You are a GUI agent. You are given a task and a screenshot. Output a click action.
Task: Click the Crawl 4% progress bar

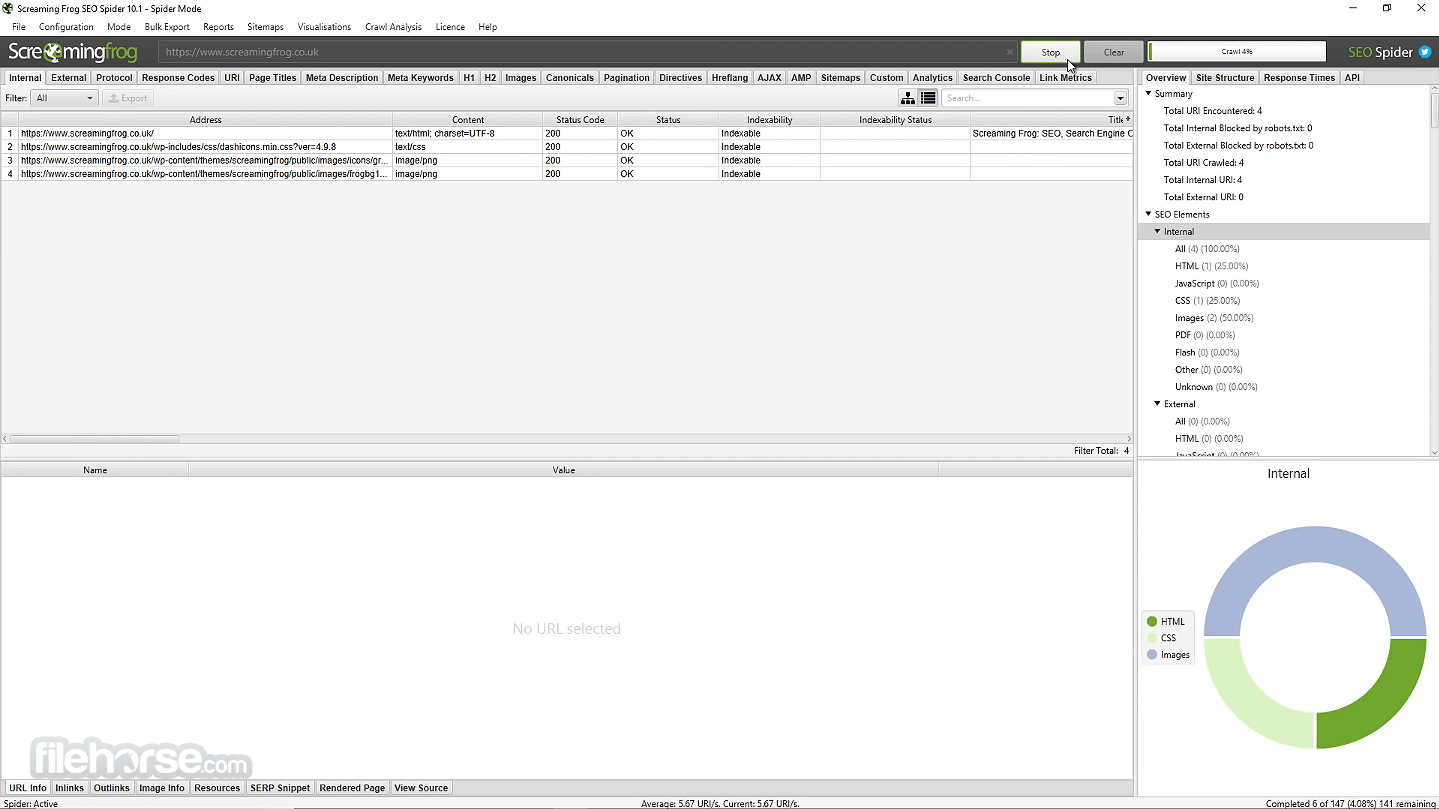pyautogui.click(x=1237, y=52)
